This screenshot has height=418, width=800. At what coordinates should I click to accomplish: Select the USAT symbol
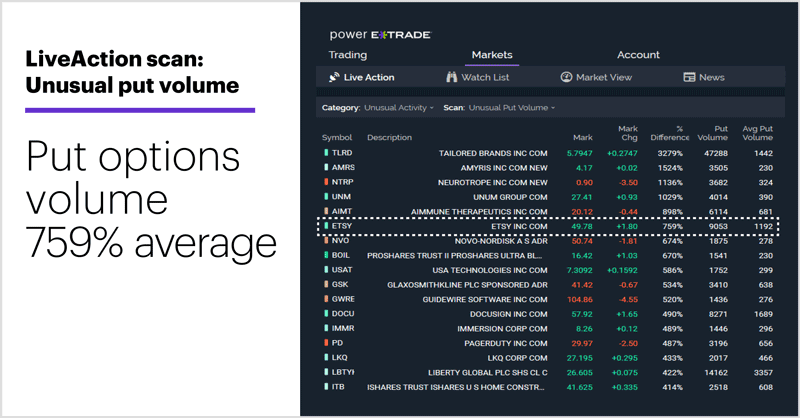(342, 269)
